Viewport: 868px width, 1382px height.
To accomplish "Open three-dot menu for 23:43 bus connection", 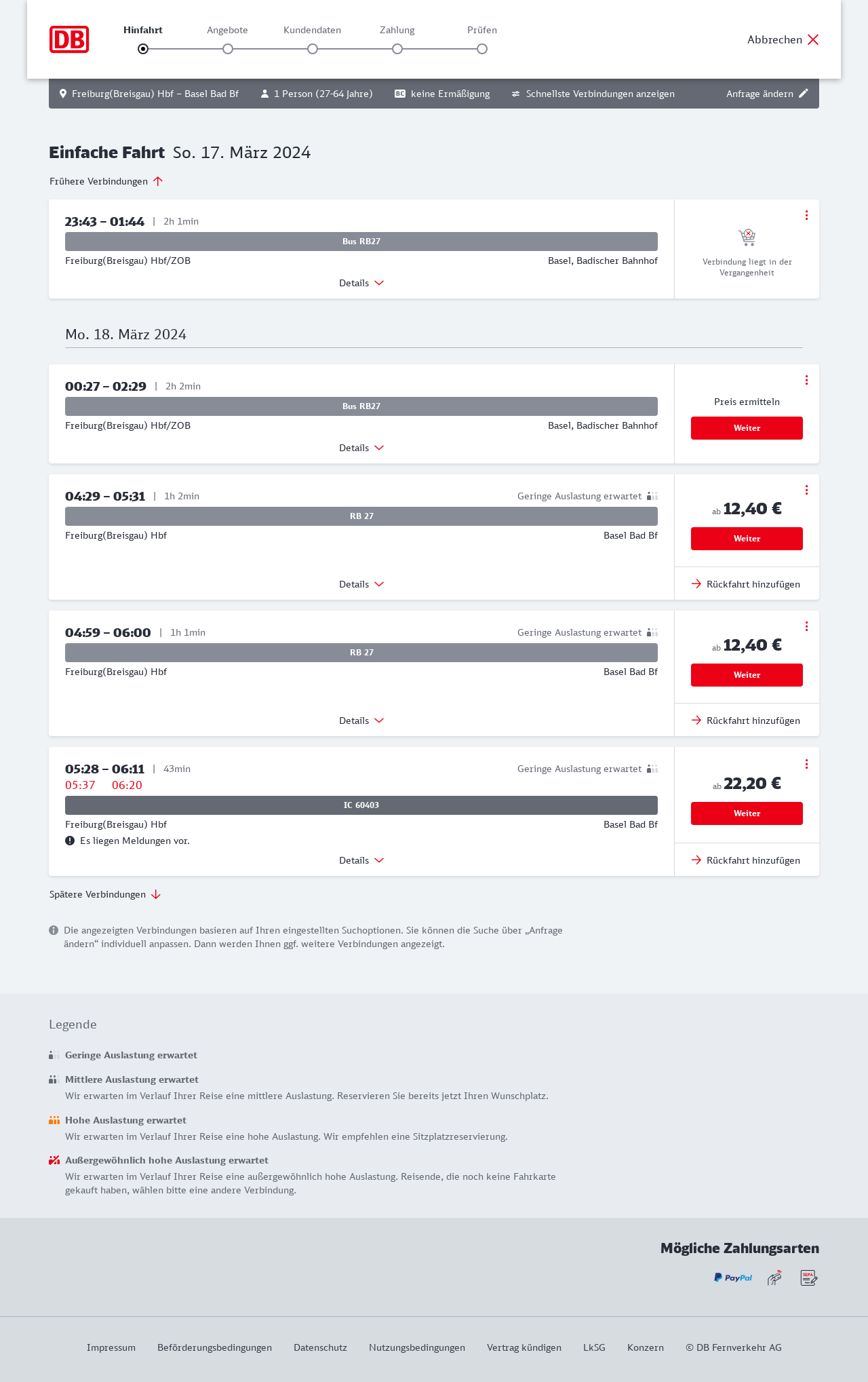I will pyautogui.click(x=806, y=215).
